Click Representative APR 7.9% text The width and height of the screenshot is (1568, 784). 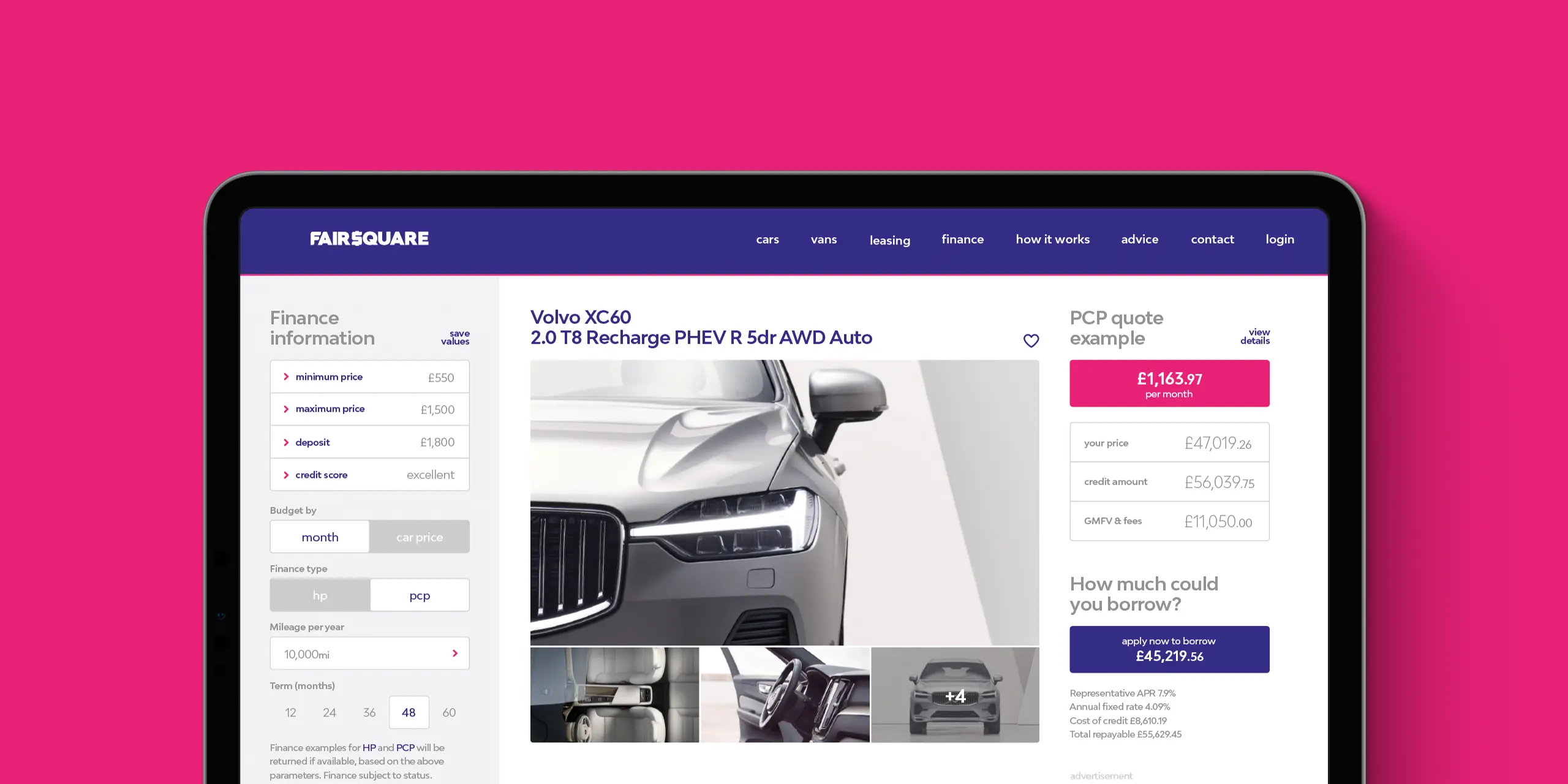click(x=1123, y=693)
